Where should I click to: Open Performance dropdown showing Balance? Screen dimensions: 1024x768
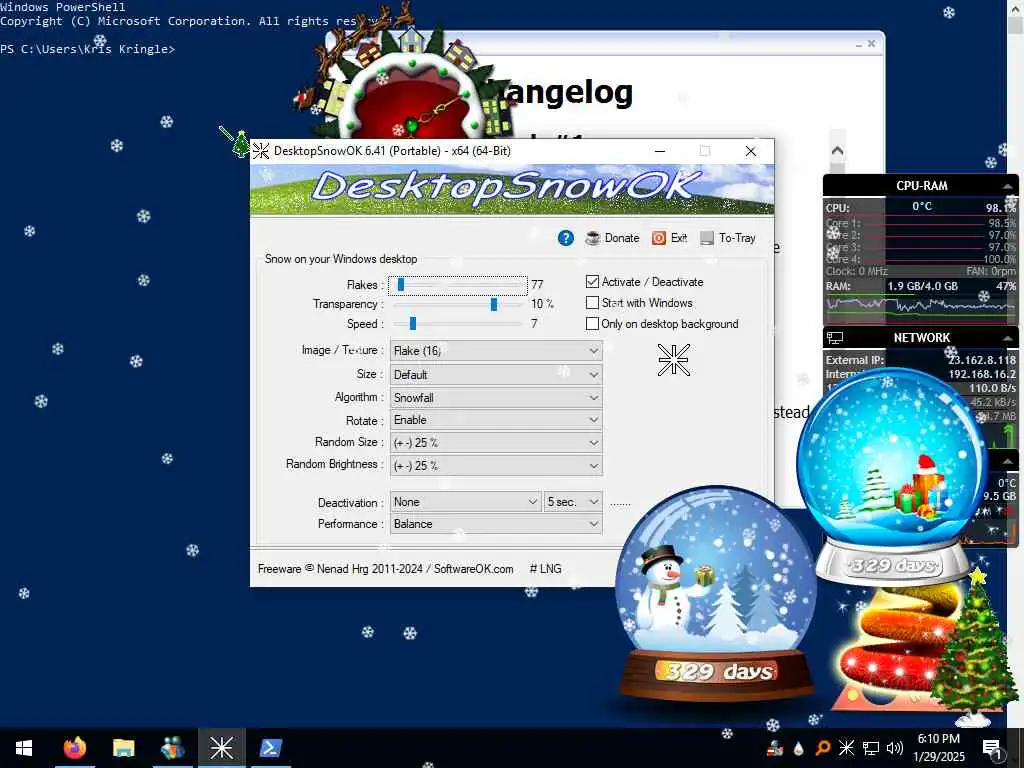[x=496, y=524]
